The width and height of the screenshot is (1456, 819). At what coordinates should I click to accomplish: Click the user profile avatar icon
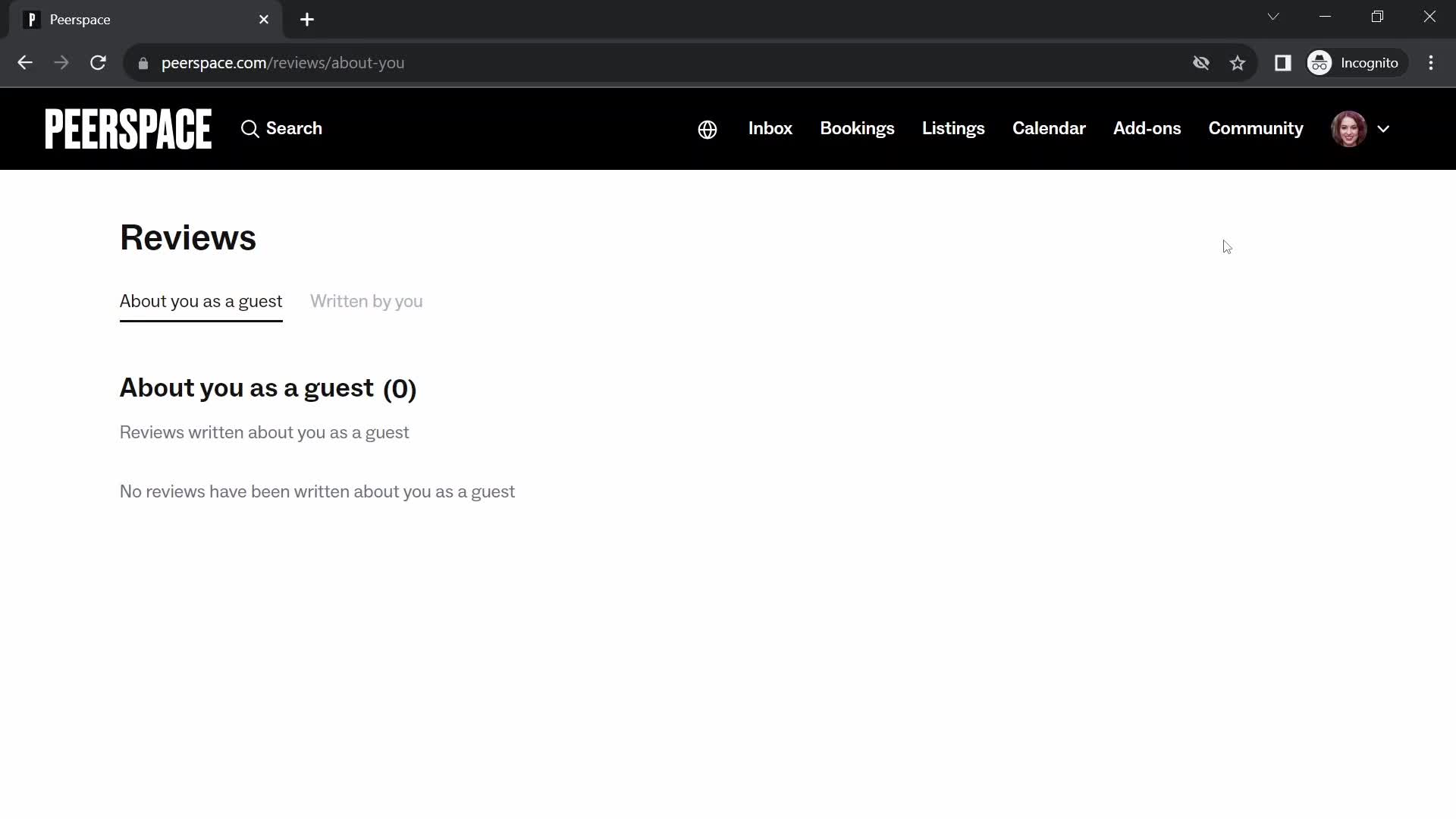click(x=1352, y=128)
